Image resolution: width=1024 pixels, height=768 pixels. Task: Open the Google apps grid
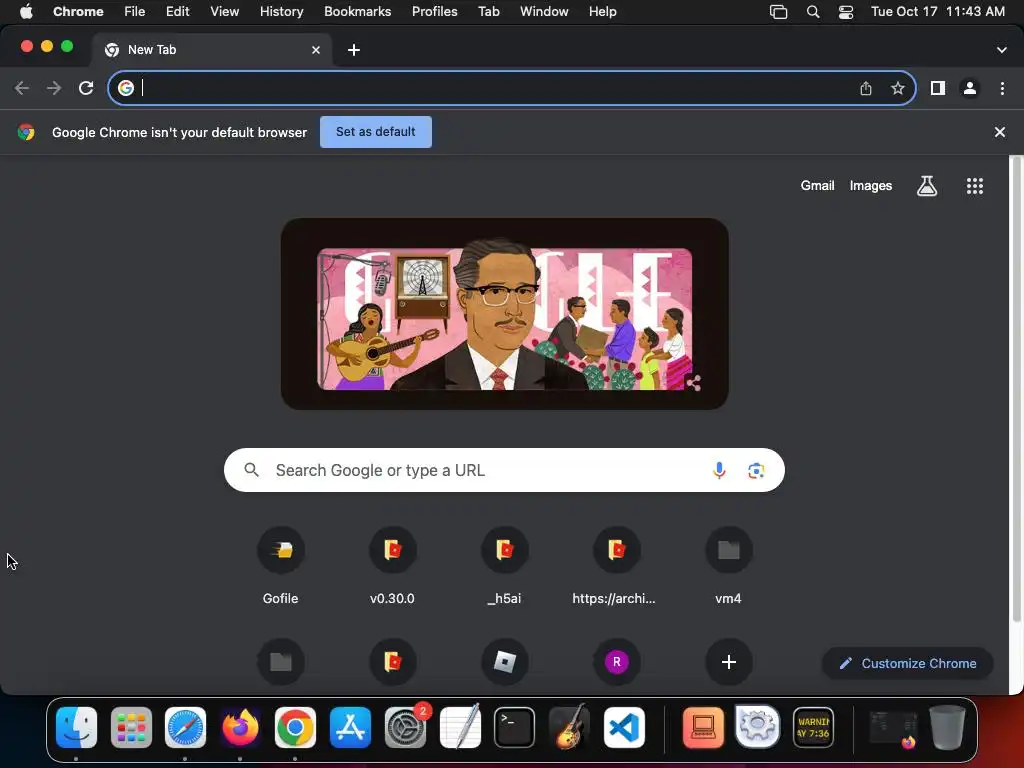pos(975,186)
